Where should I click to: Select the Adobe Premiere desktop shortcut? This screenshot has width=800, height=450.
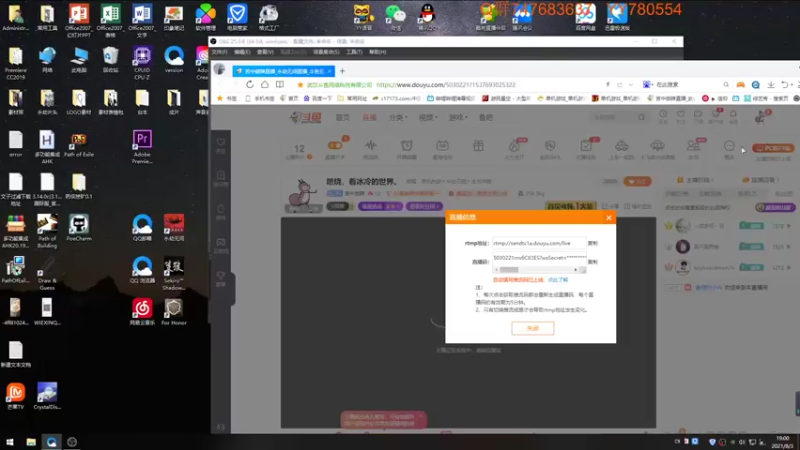(142, 147)
